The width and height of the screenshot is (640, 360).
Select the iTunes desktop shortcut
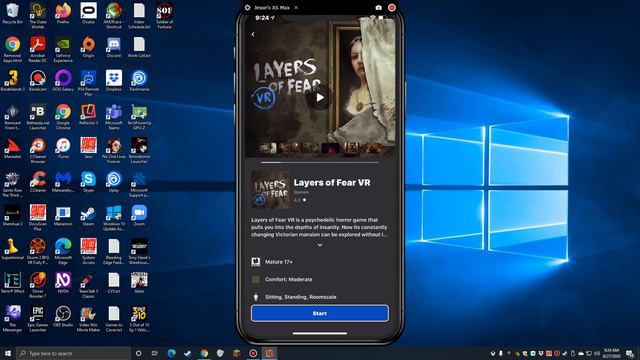coord(63,149)
